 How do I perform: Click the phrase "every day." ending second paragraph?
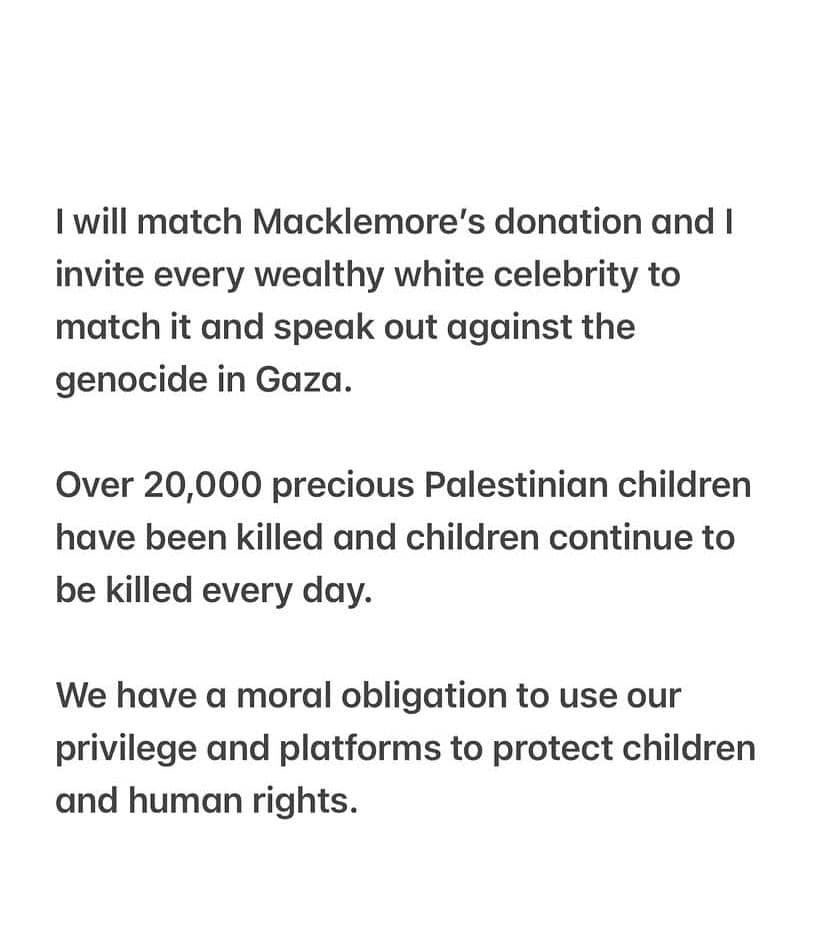[x=287, y=592]
